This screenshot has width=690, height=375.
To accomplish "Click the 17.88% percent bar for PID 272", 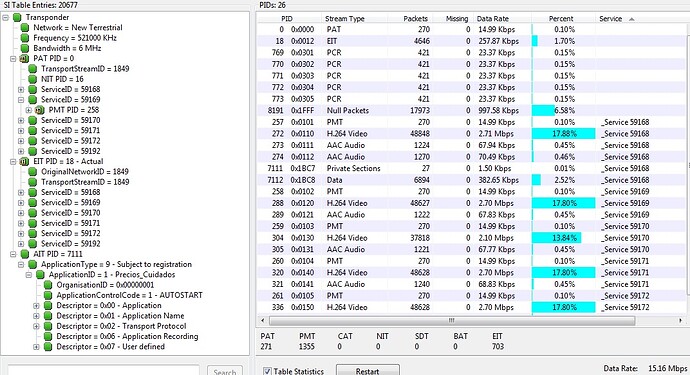I will pyautogui.click(x=564, y=134).
